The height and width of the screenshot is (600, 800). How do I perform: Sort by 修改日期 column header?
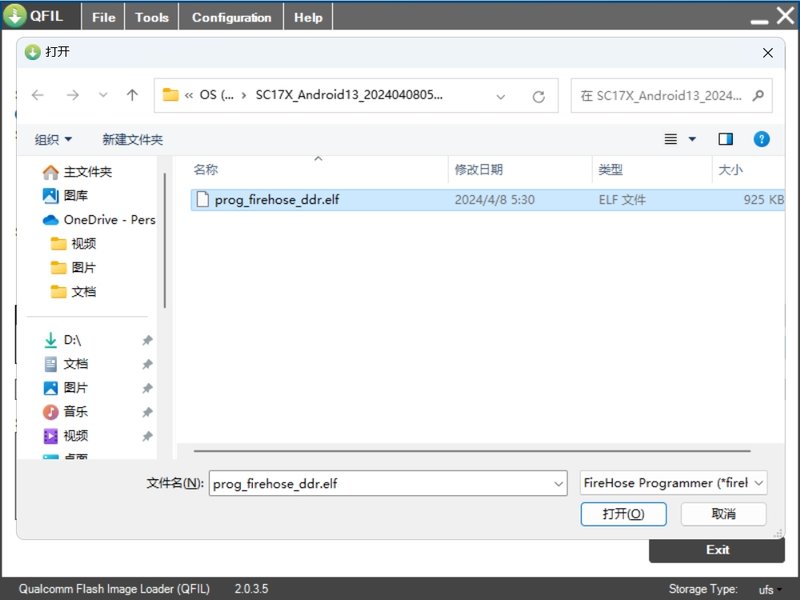pyautogui.click(x=479, y=169)
